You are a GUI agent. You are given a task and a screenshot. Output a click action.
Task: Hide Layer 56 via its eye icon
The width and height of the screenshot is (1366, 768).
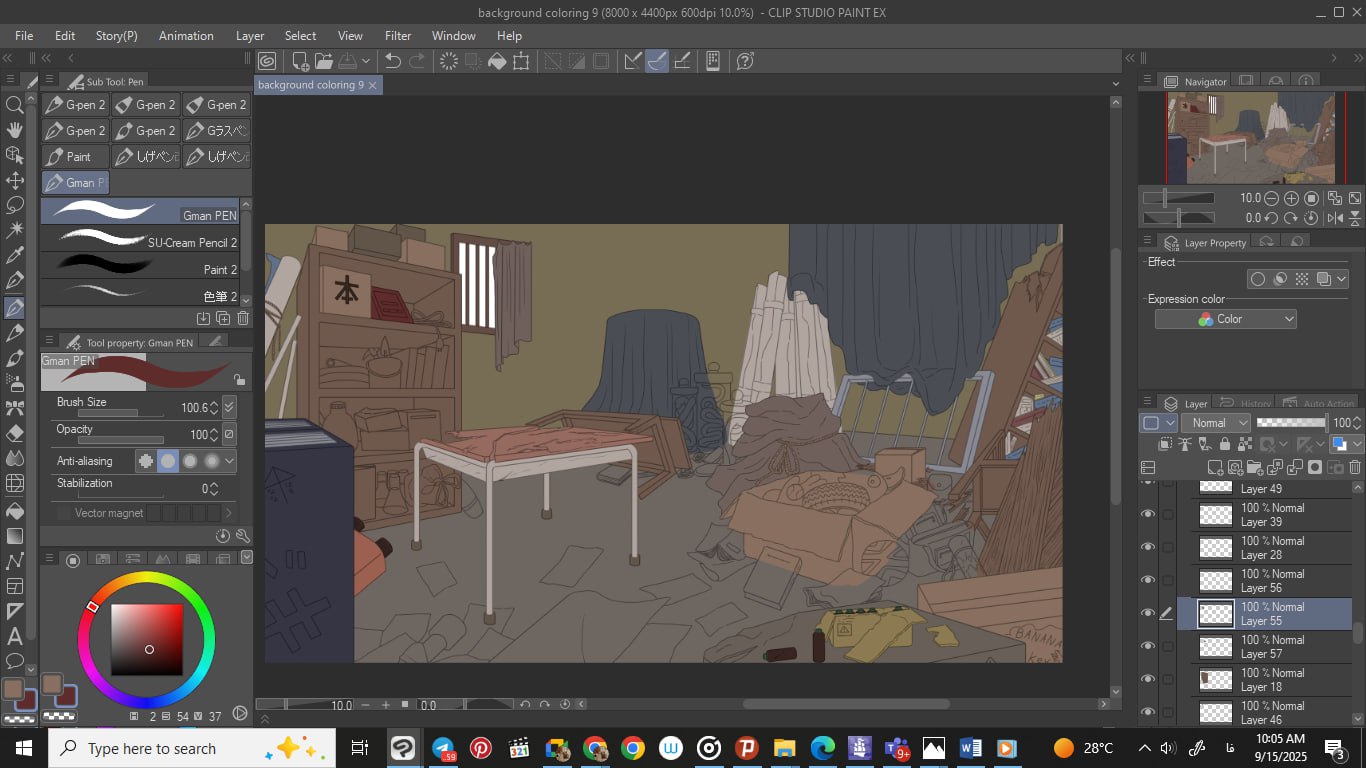pos(1147,580)
